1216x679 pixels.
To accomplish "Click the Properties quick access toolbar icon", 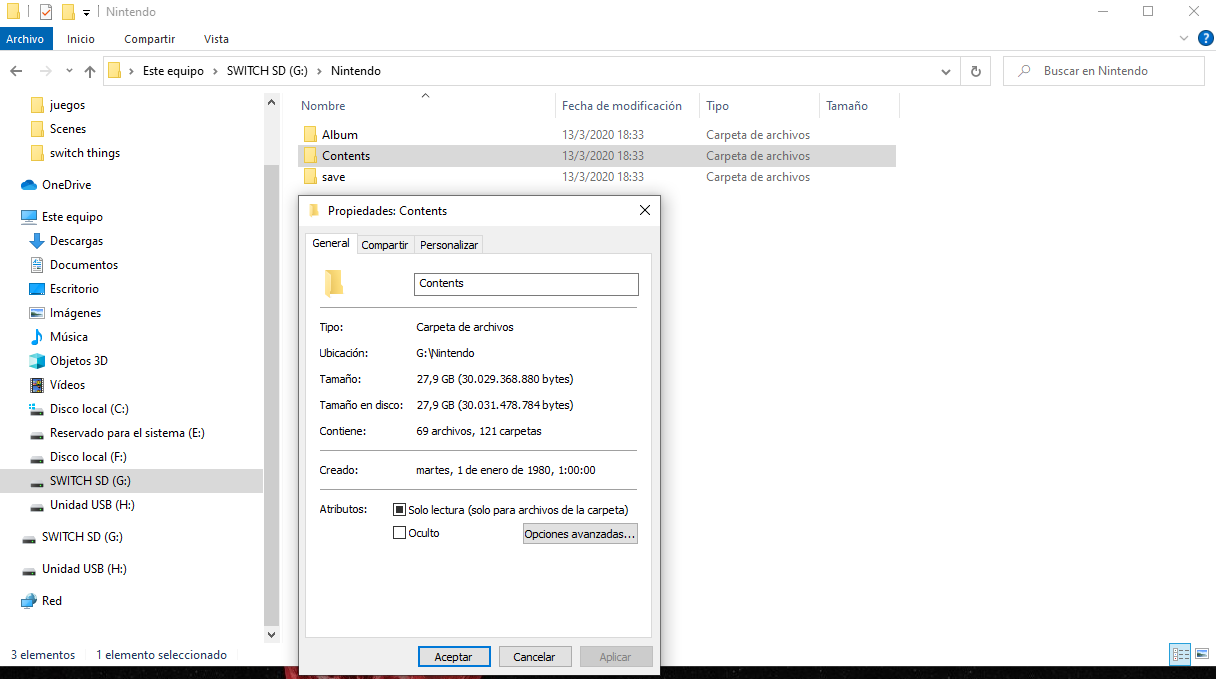I will point(46,12).
